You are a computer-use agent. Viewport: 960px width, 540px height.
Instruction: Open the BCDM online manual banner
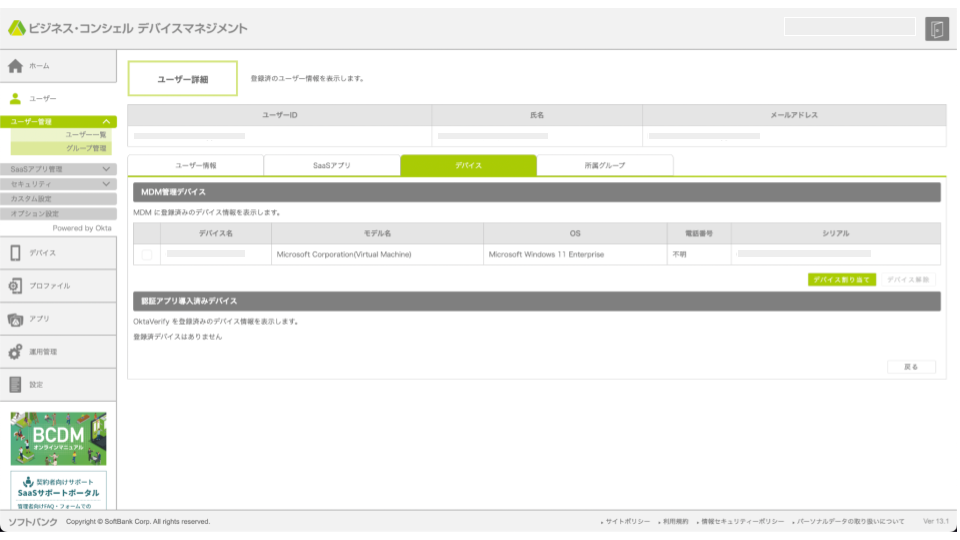tap(58, 438)
